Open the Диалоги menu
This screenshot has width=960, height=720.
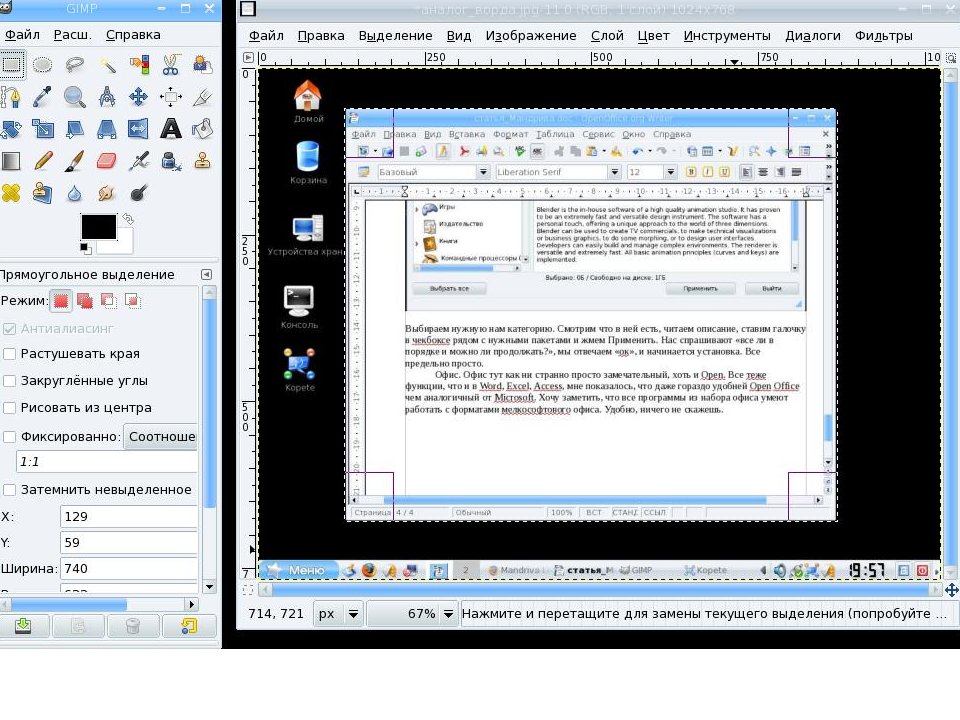point(812,36)
